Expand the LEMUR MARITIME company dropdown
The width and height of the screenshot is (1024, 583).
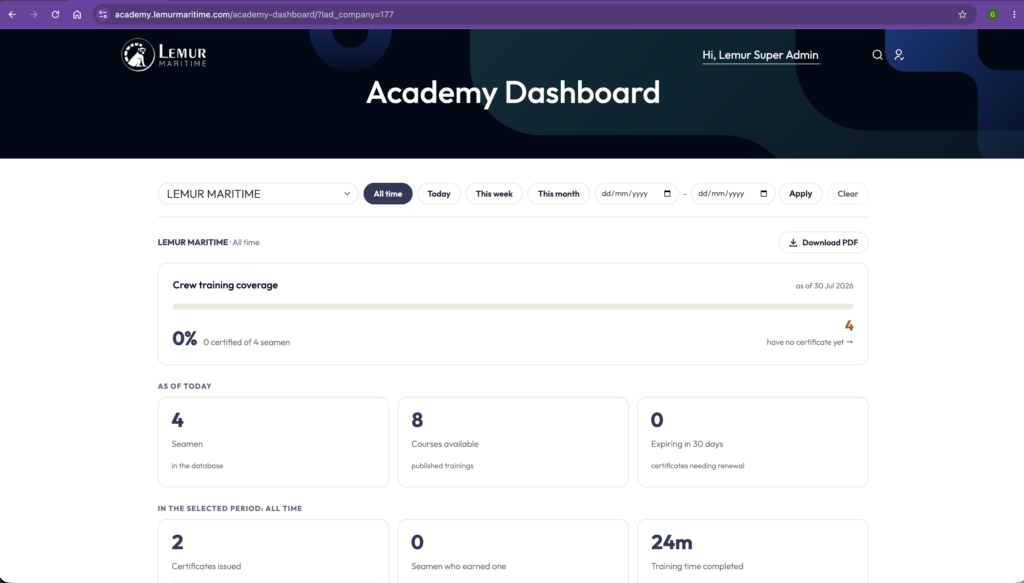(x=258, y=194)
